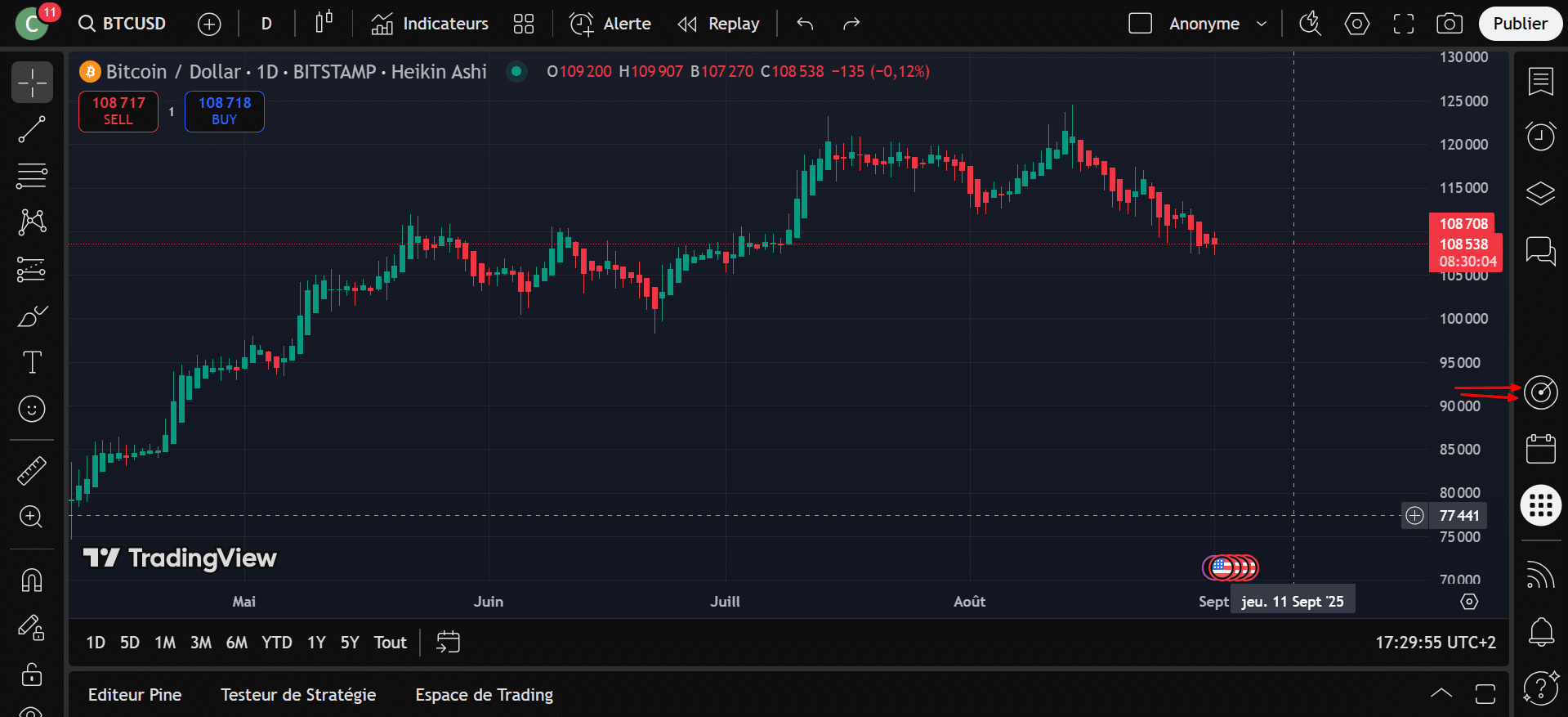Activate the magnet mode icon
This screenshot has height=717, width=1568.
(32, 580)
